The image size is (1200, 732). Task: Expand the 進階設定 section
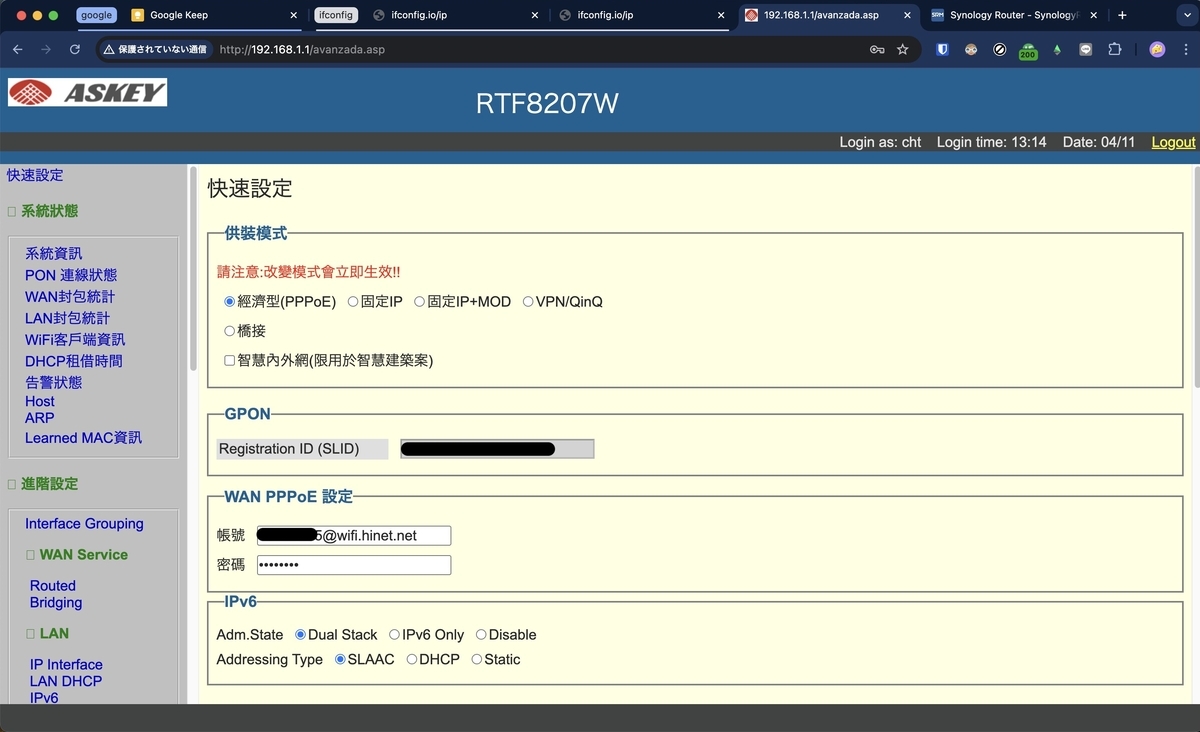(x=10, y=484)
